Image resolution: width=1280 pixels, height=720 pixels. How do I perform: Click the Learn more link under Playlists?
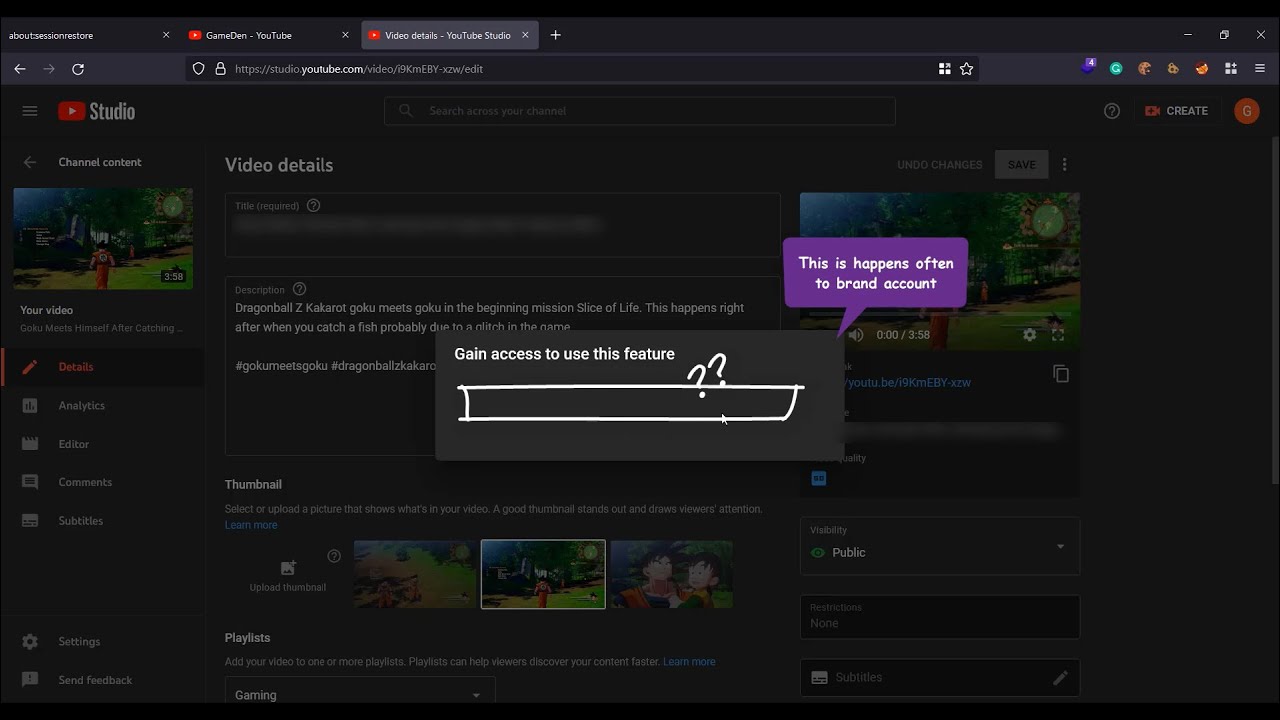click(x=689, y=662)
